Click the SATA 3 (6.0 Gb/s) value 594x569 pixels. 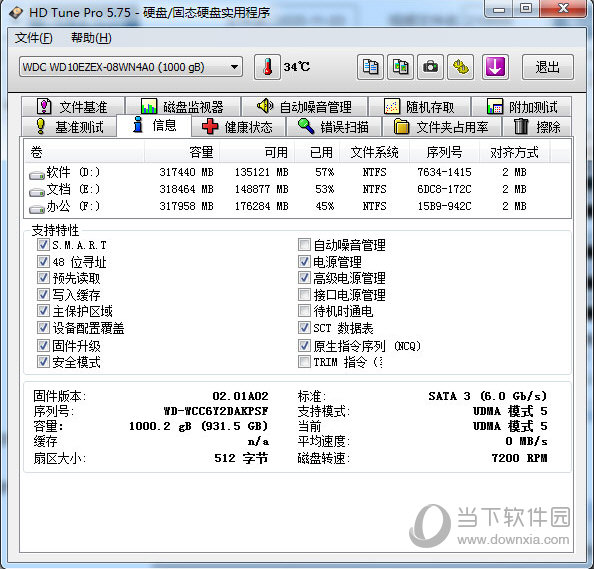(x=488, y=396)
